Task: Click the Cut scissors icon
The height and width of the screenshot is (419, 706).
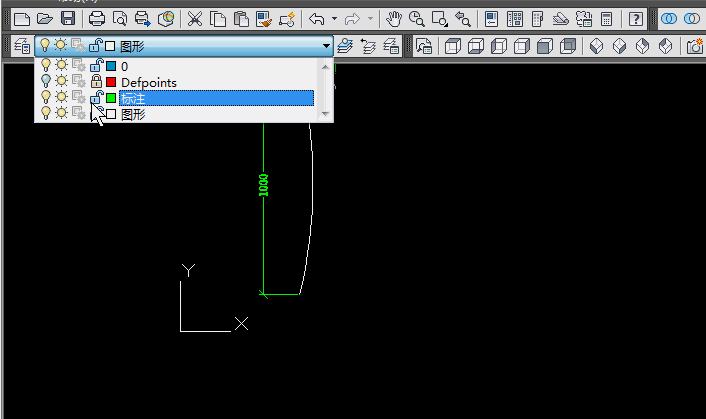Action: pos(195,18)
